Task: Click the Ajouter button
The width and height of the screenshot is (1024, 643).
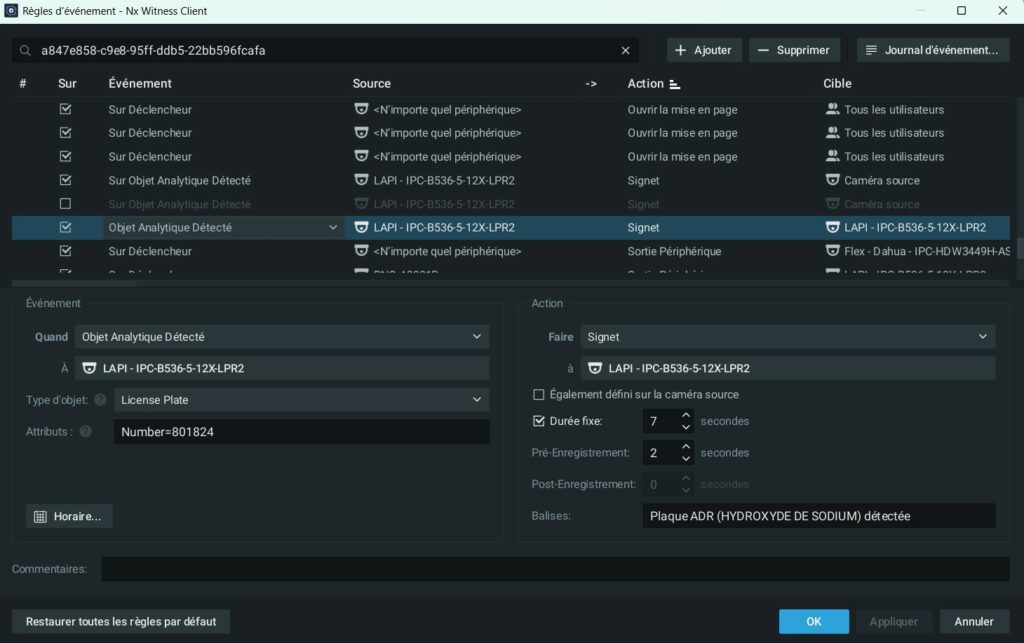Action: point(703,50)
